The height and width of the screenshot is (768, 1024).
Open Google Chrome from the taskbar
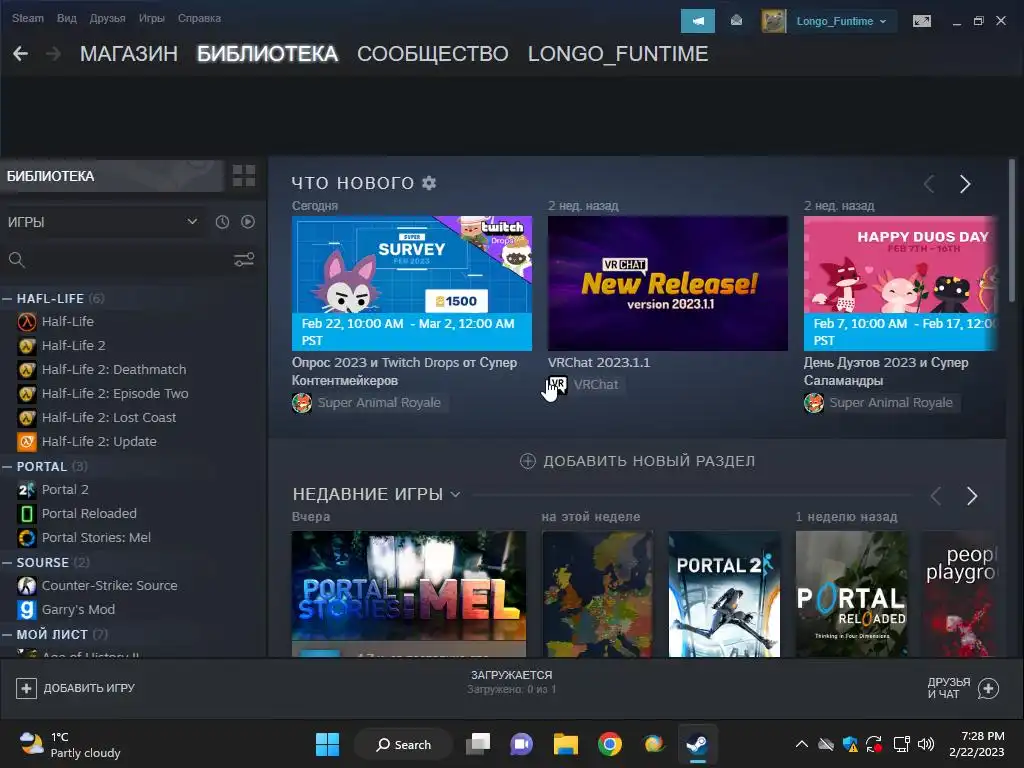pyautogui.click(x=609, y=744)
